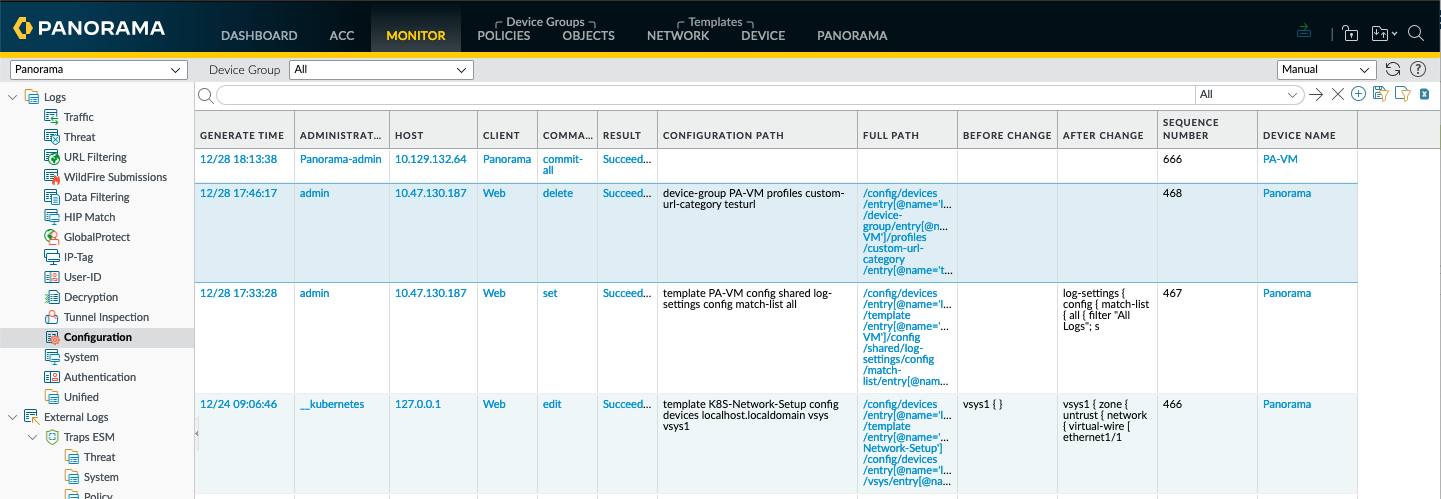This screenshot has width=1441, height=499.
Task: Open the All dropdown in filter bar
Action: point(1250,94)
